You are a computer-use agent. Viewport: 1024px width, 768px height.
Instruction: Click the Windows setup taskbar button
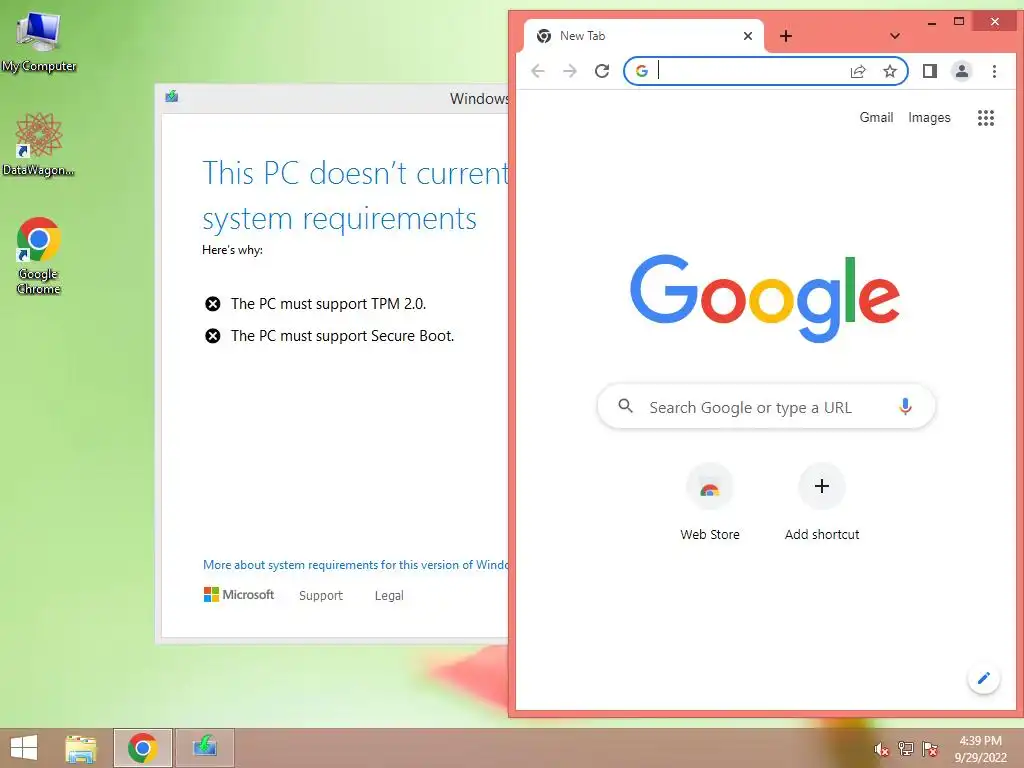tap(205, 748)
